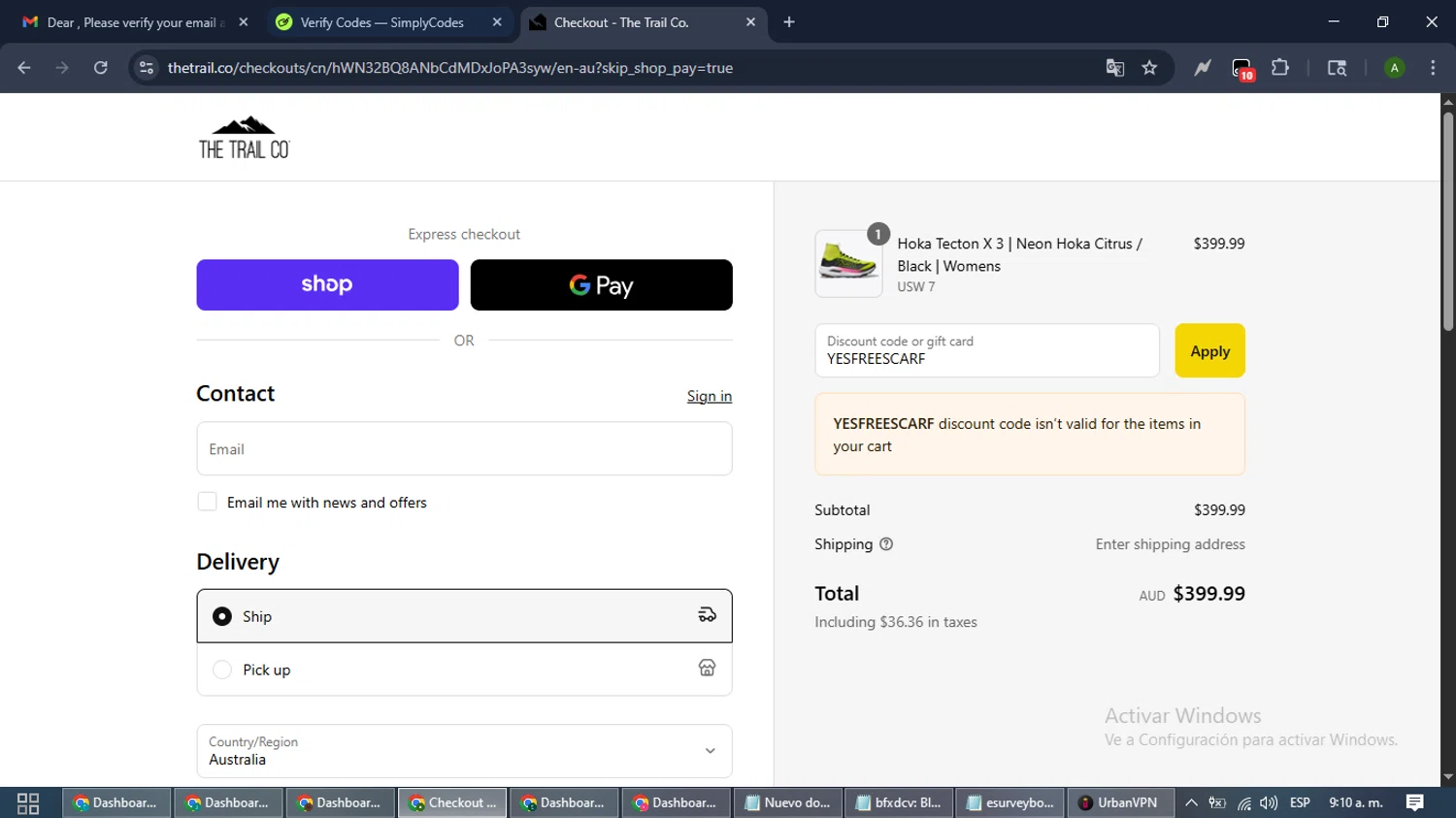Open site information icon in address bar
1456x818 pixels.
pyautogui.click(x=147, y=68)
